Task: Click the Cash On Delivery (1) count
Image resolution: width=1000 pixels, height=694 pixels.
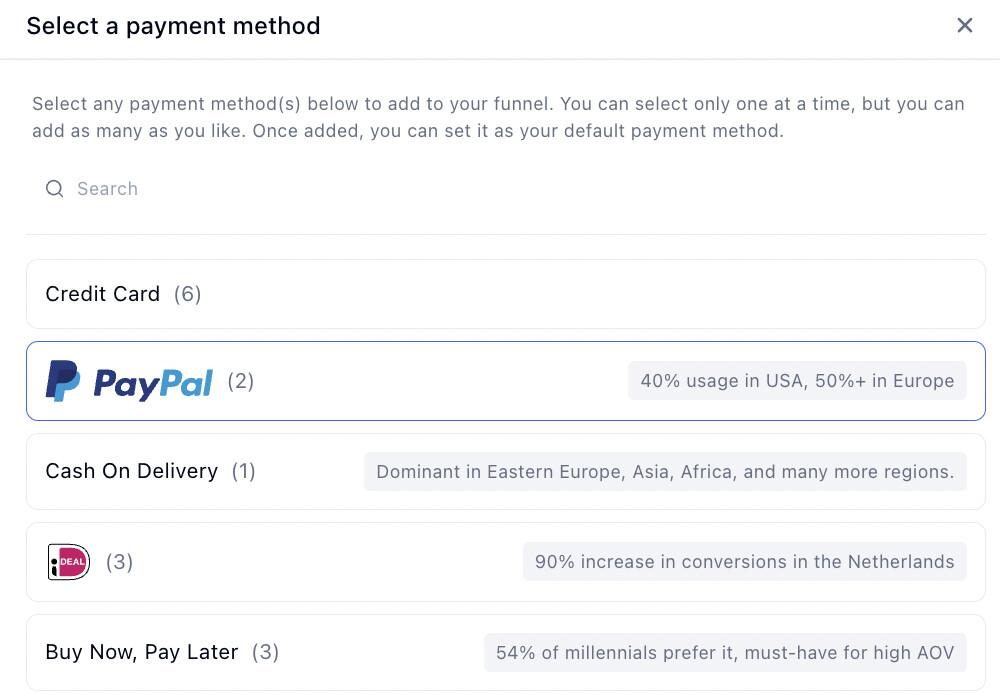Action: point(244,471)
